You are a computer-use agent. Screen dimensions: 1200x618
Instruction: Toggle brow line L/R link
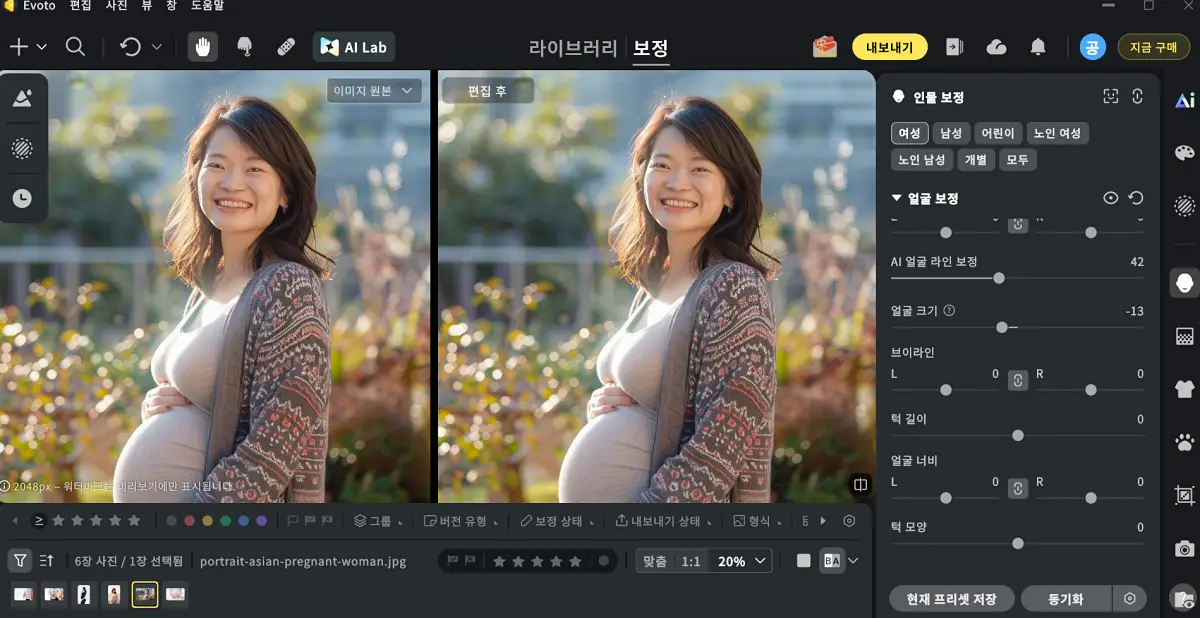[x=1018, y=381]
